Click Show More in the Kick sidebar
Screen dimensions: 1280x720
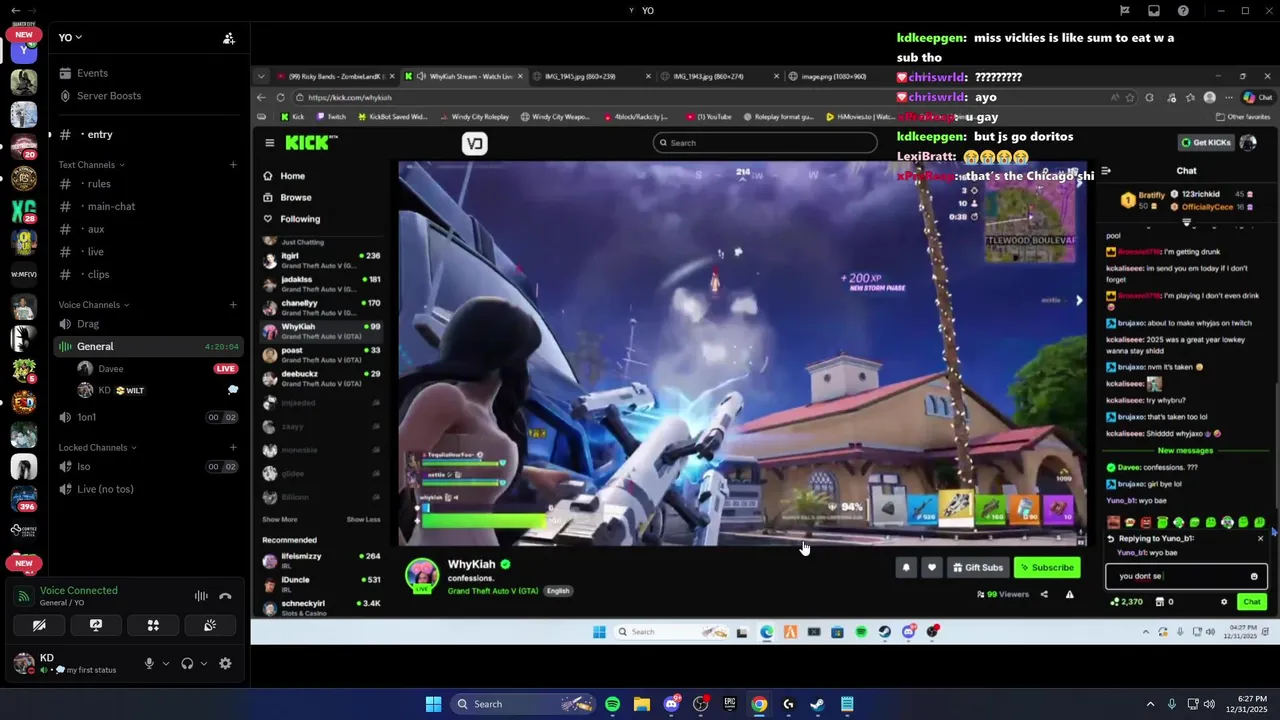click(x=280, y=520)
